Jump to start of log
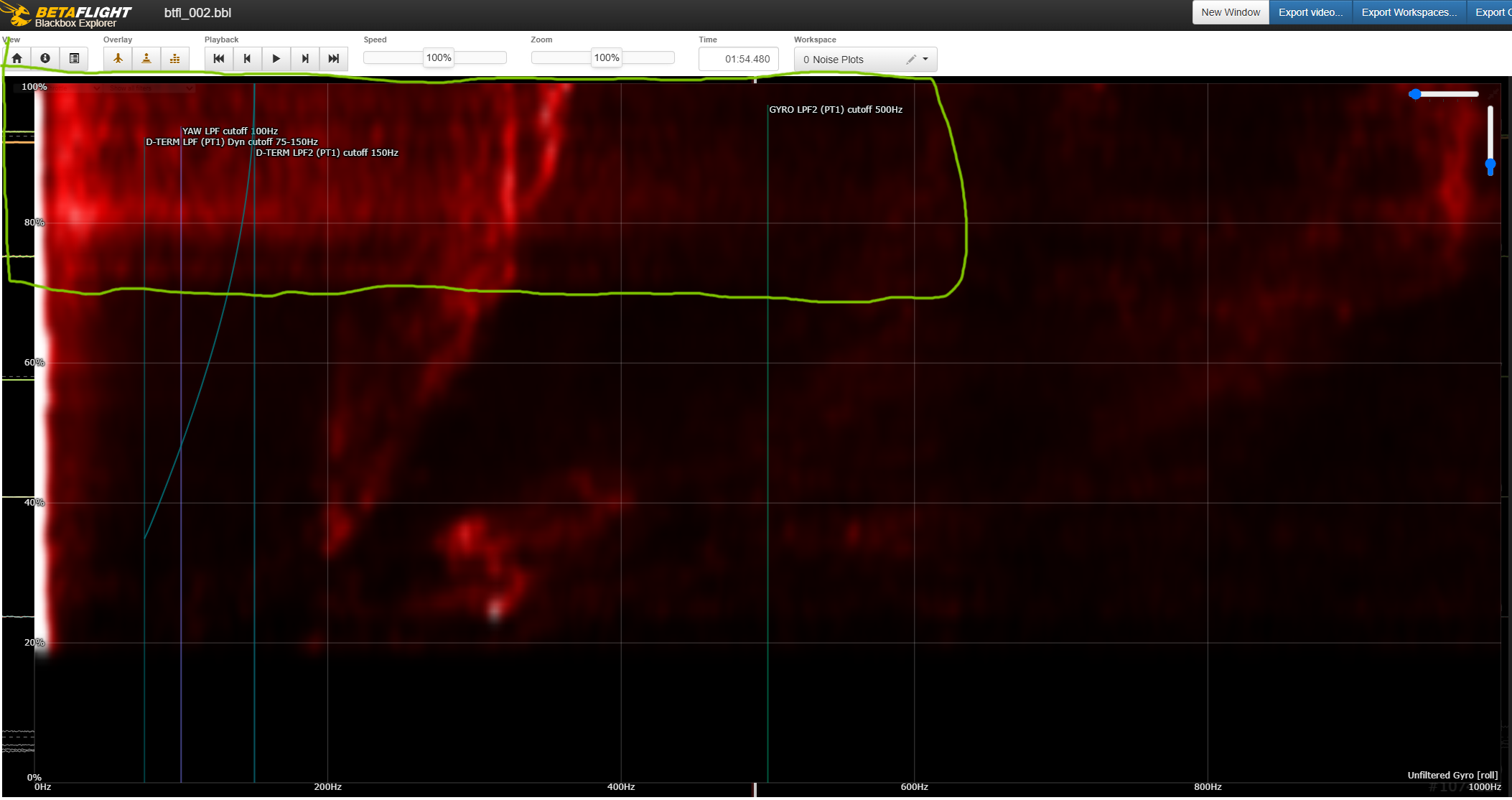 coord(219,58)
